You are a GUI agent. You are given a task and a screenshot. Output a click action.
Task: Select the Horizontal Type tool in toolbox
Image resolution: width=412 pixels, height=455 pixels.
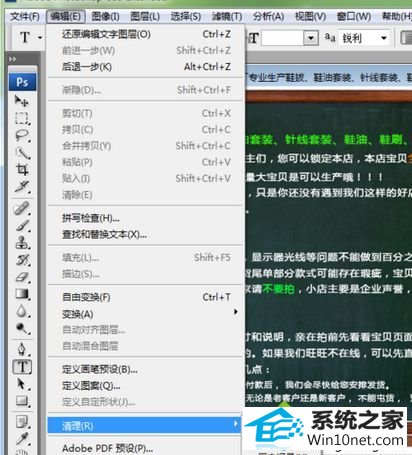tap(22, 367)
